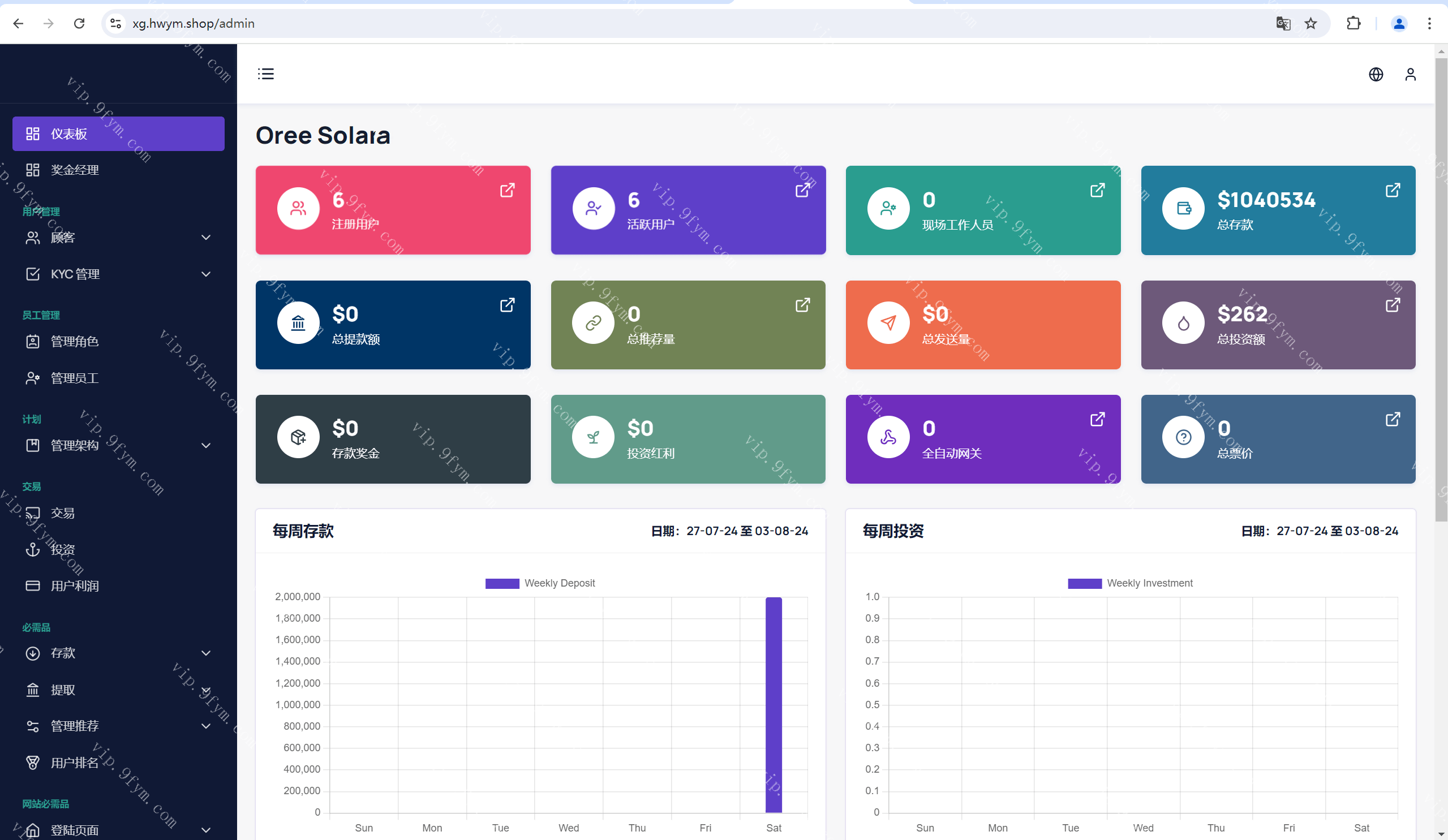Viewport: 1448px width, 840px height.
Task: Click the globe language icon
Action: [1376, 74]
